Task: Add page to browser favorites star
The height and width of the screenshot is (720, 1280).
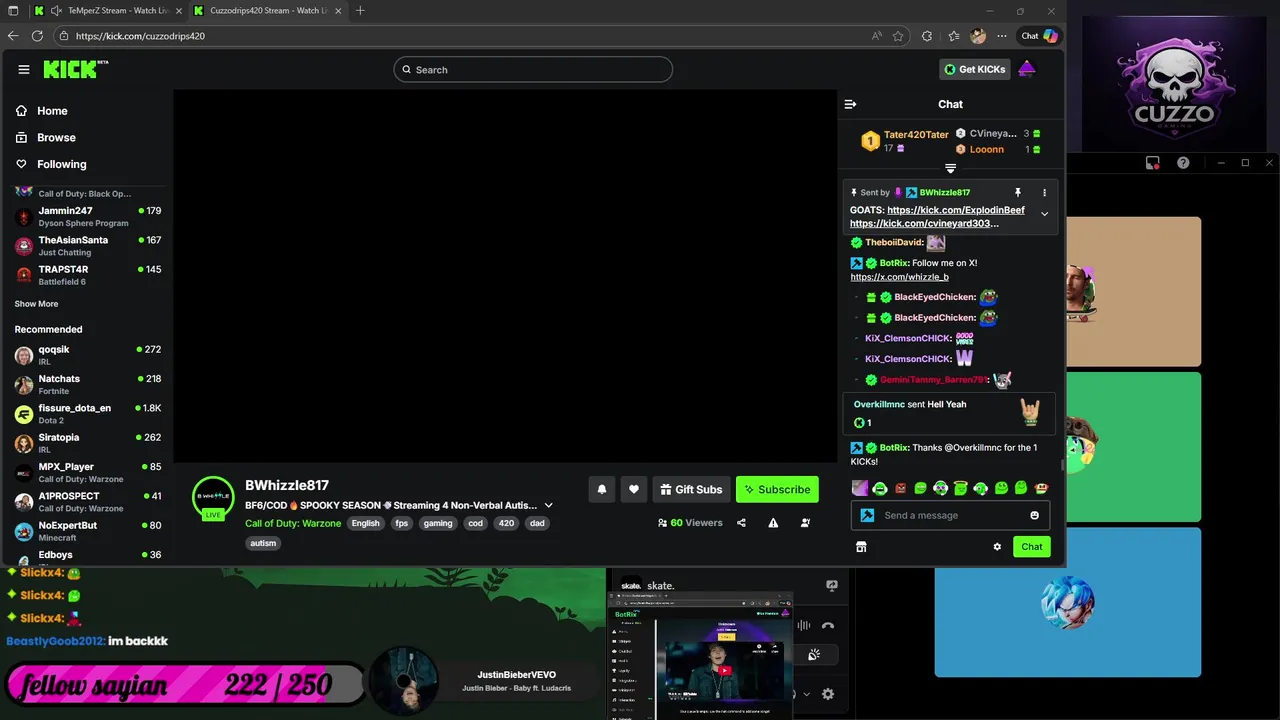Action: [x=898, y=36]
